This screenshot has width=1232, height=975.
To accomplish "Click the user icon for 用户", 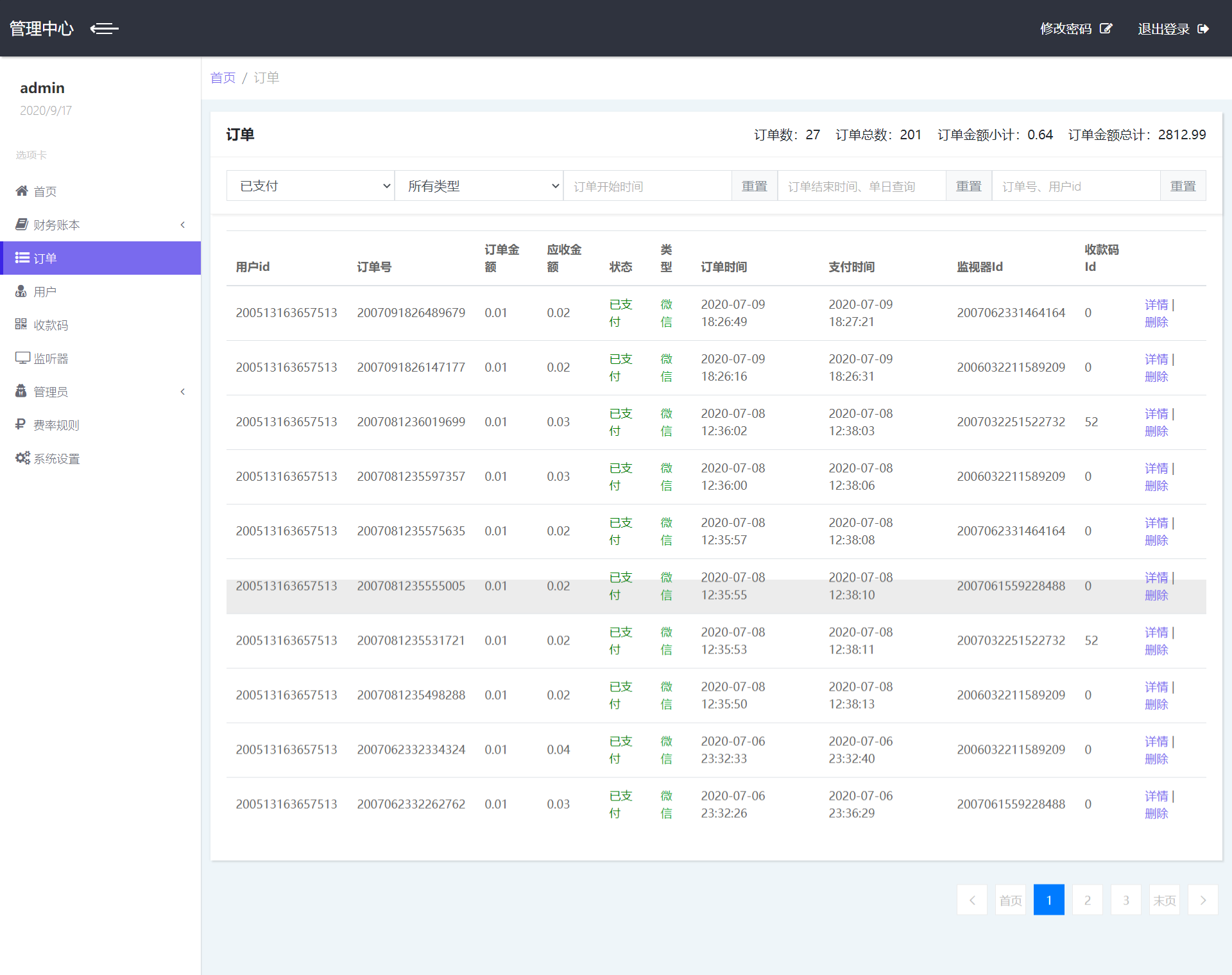I will click(21, 291).
